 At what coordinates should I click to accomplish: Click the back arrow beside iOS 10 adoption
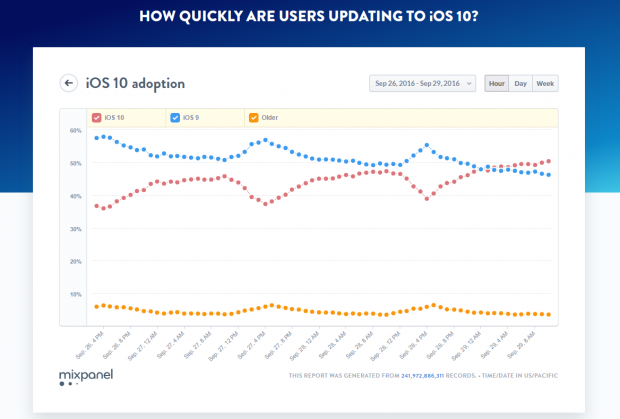point(69,83)
